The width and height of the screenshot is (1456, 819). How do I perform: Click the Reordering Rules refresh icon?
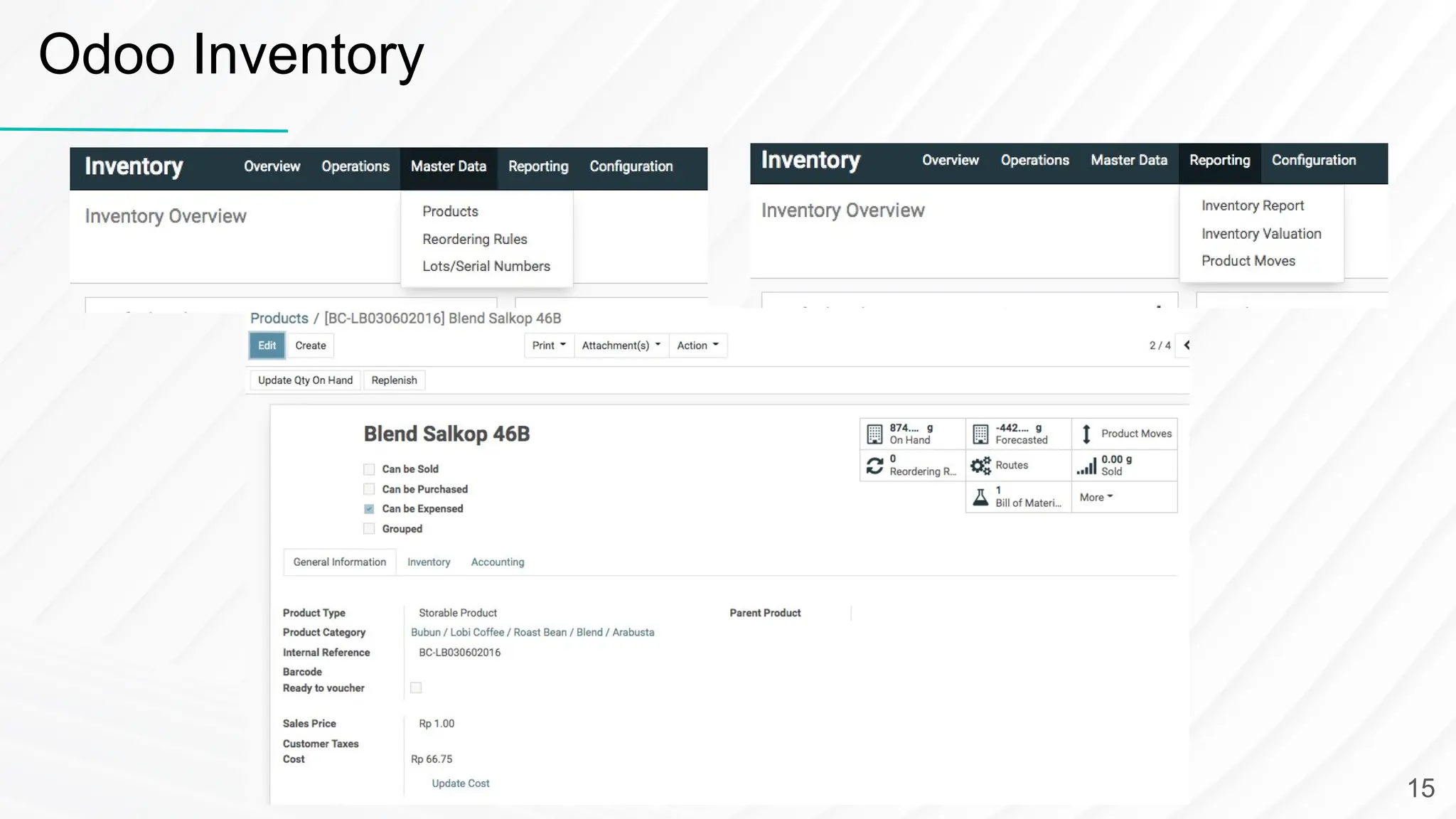(x=874, y=466)
